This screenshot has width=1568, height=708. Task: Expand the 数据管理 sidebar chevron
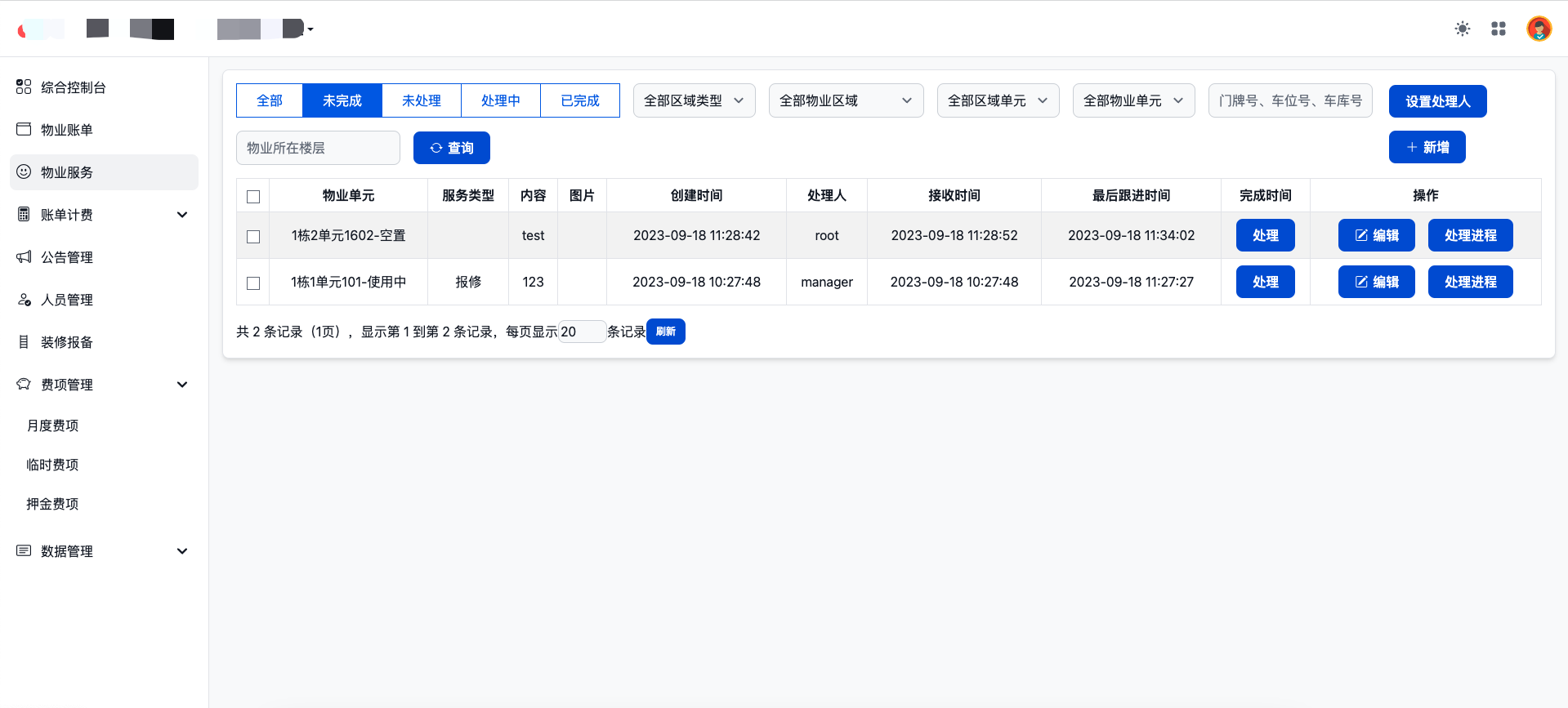click(x=182, y=551)
